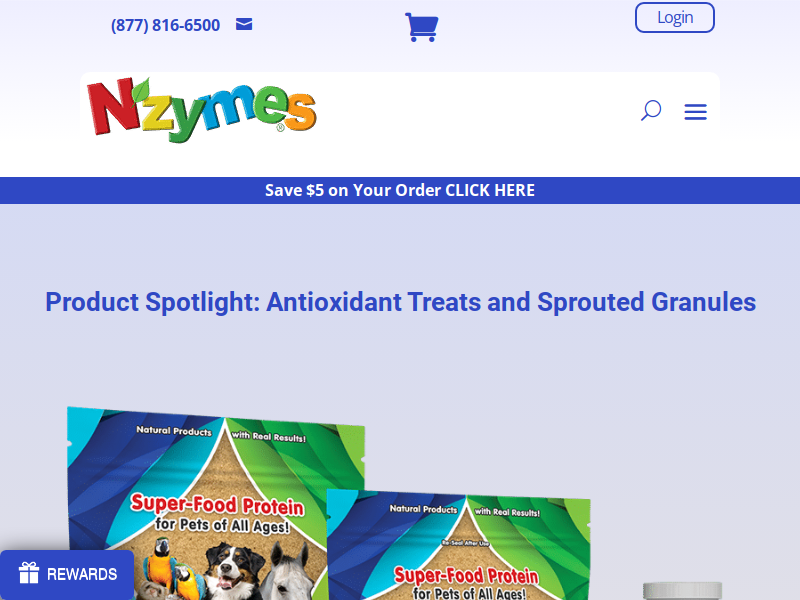The image size is (800, 600).
Task: Click the green leaf on the logo
Action: pyautogui.click(x=141, y=90)
